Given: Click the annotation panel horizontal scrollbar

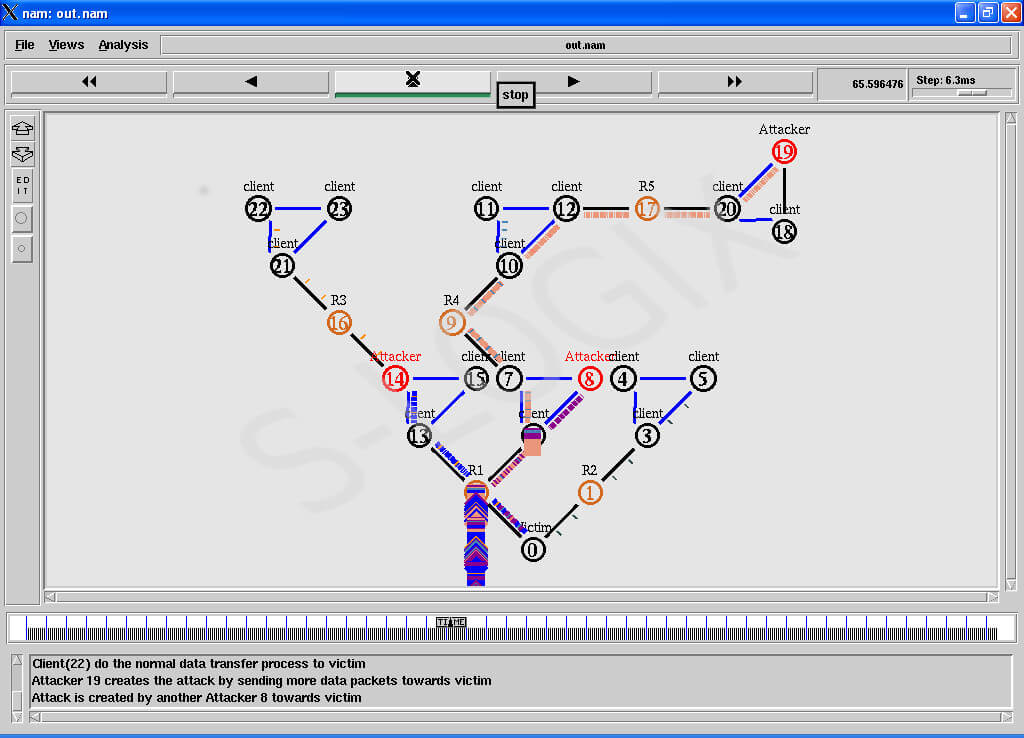Looking at the screenshot, I should (521, 717).
